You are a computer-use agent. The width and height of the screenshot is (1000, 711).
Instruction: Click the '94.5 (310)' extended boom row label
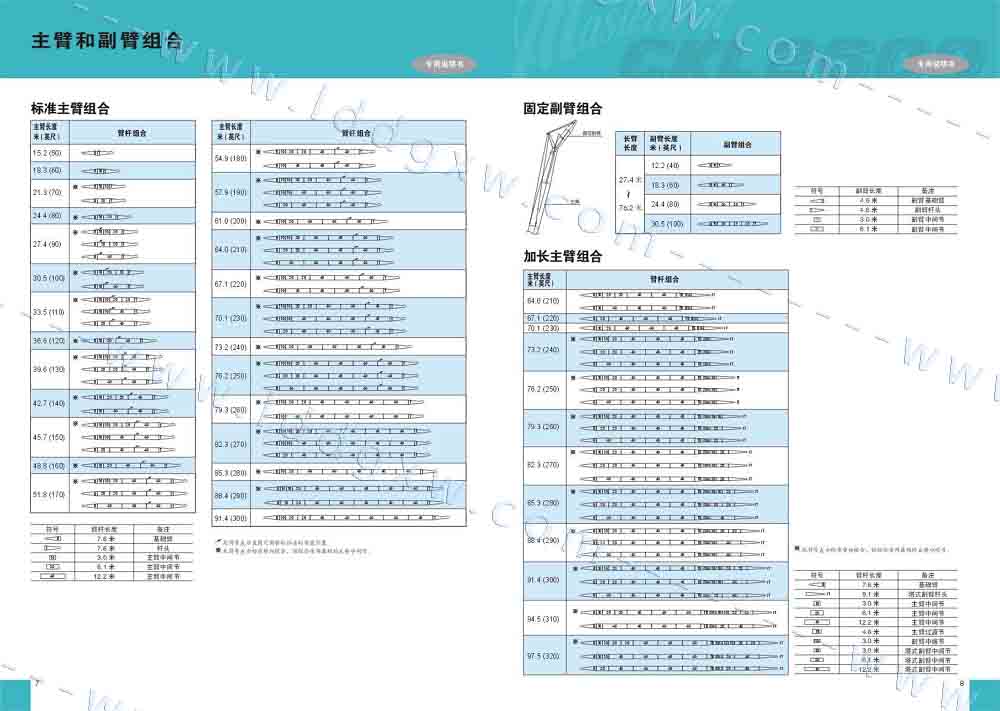tap(543, 619)
